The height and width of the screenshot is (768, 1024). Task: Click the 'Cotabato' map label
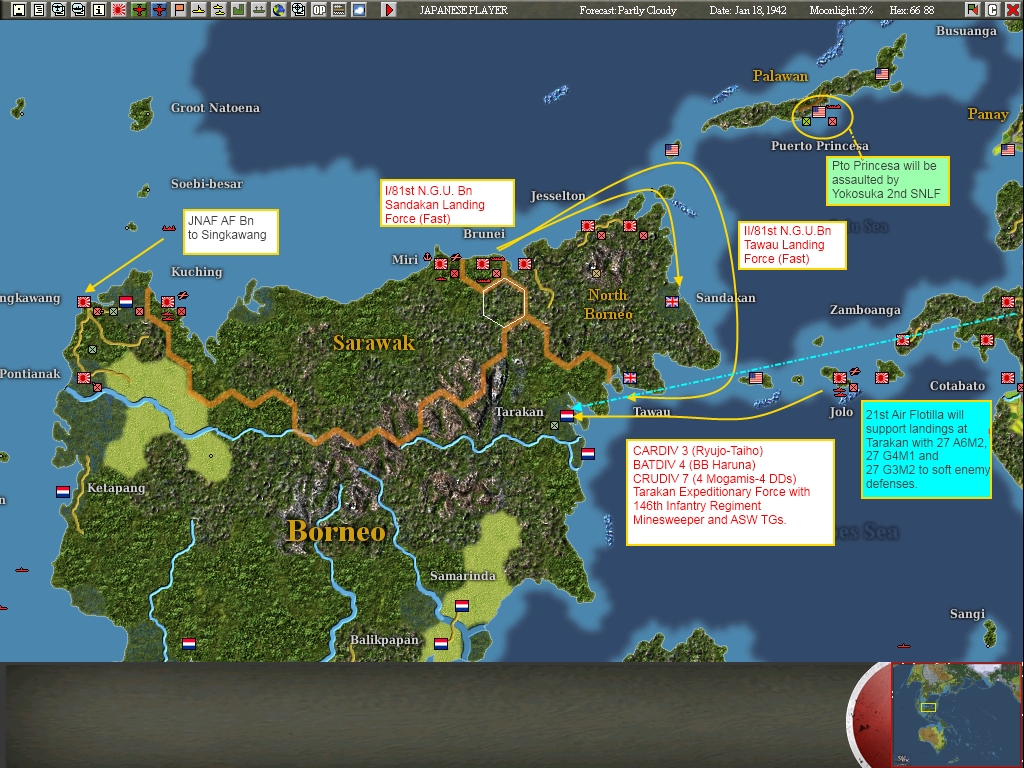pyautogui.click(x=957, y=385)
